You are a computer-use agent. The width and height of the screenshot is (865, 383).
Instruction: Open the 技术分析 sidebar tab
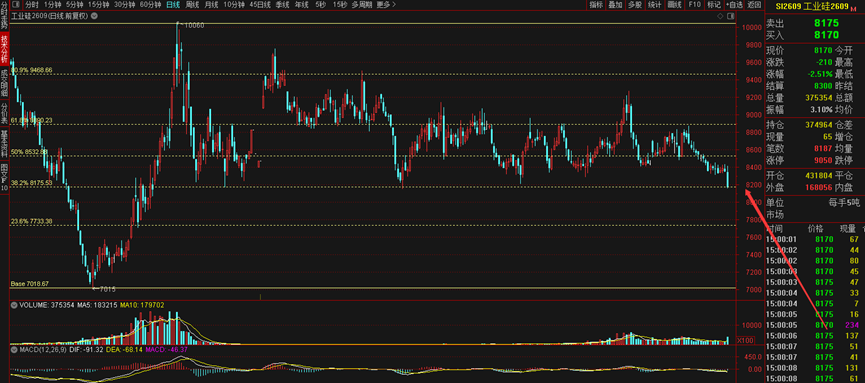coord(4,49)
